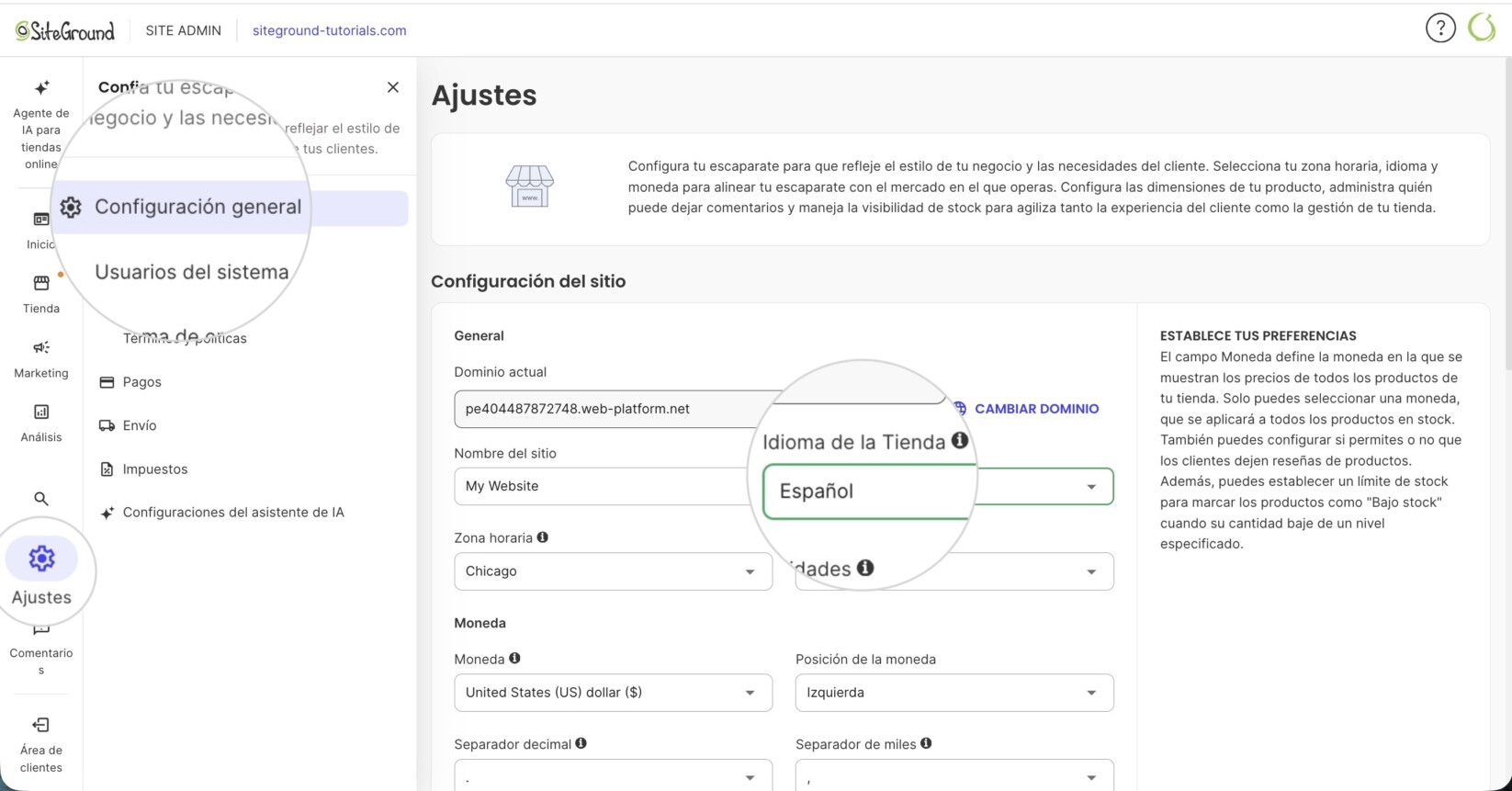The image size is (1512, 791).
Task: Open Agente de IA para tiendas online
Action: (x=41, y=125)
